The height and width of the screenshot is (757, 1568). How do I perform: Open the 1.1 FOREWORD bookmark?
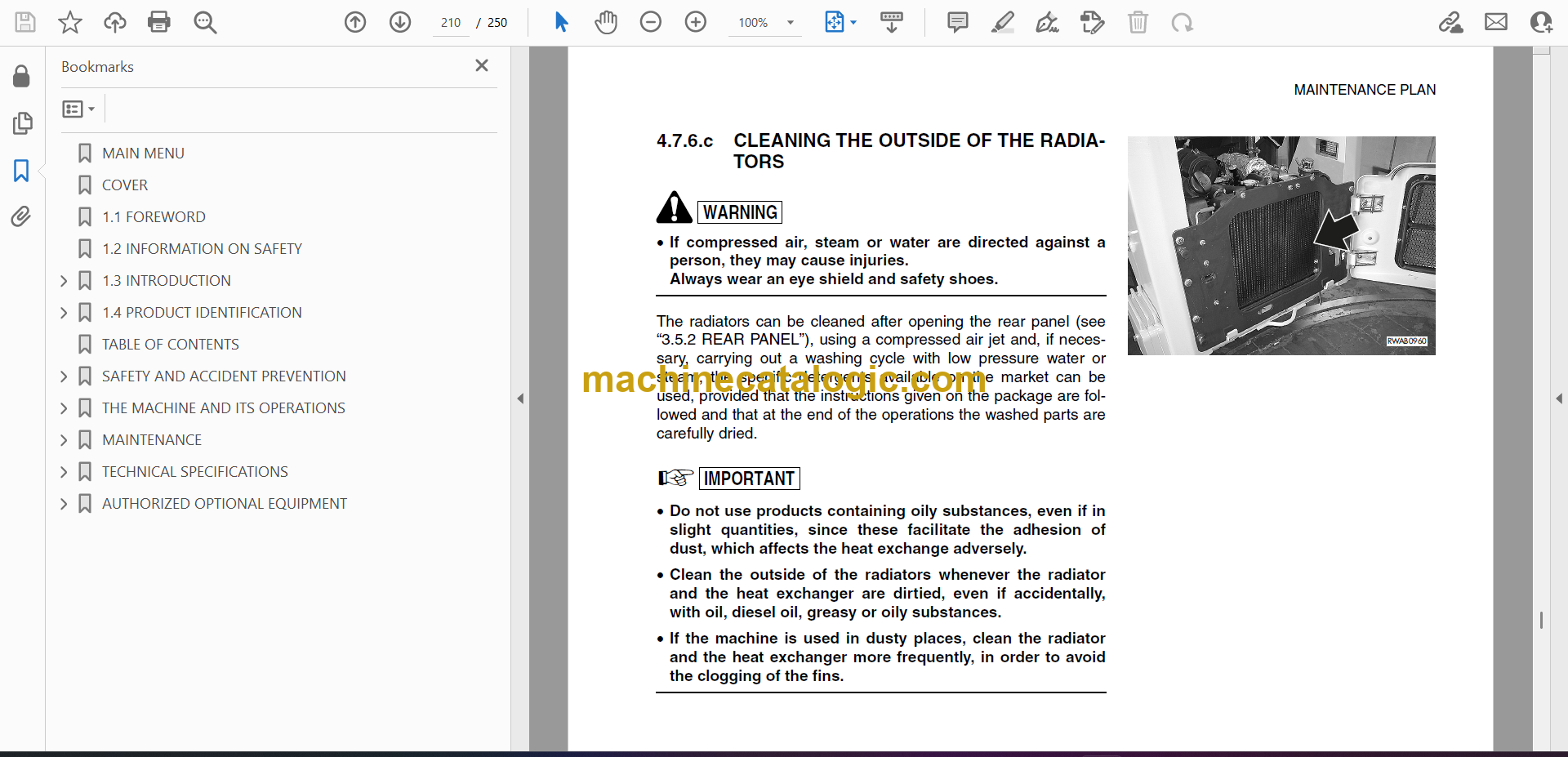tap(154, 216)
